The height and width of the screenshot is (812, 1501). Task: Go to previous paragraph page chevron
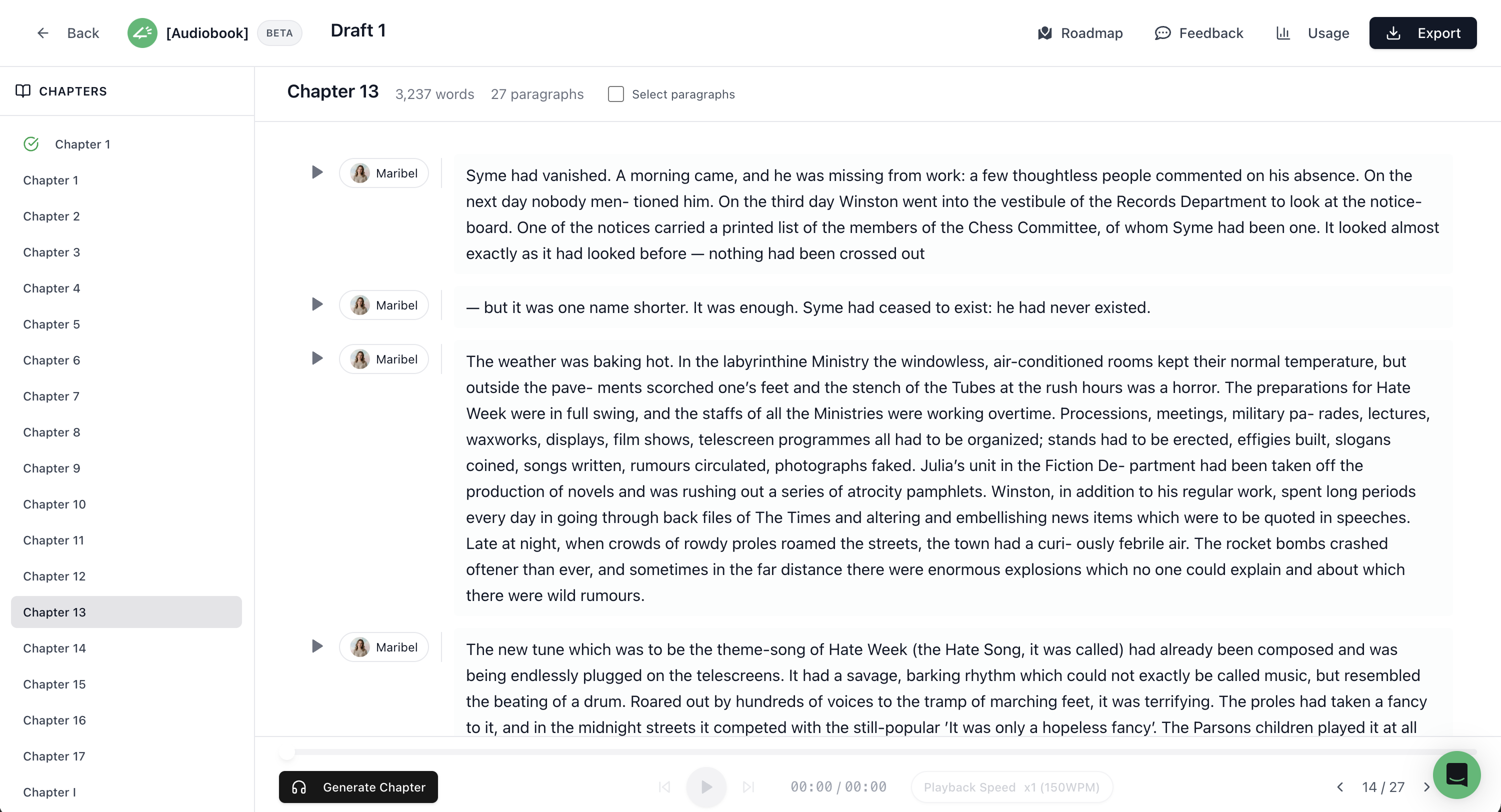(1340, 787)
